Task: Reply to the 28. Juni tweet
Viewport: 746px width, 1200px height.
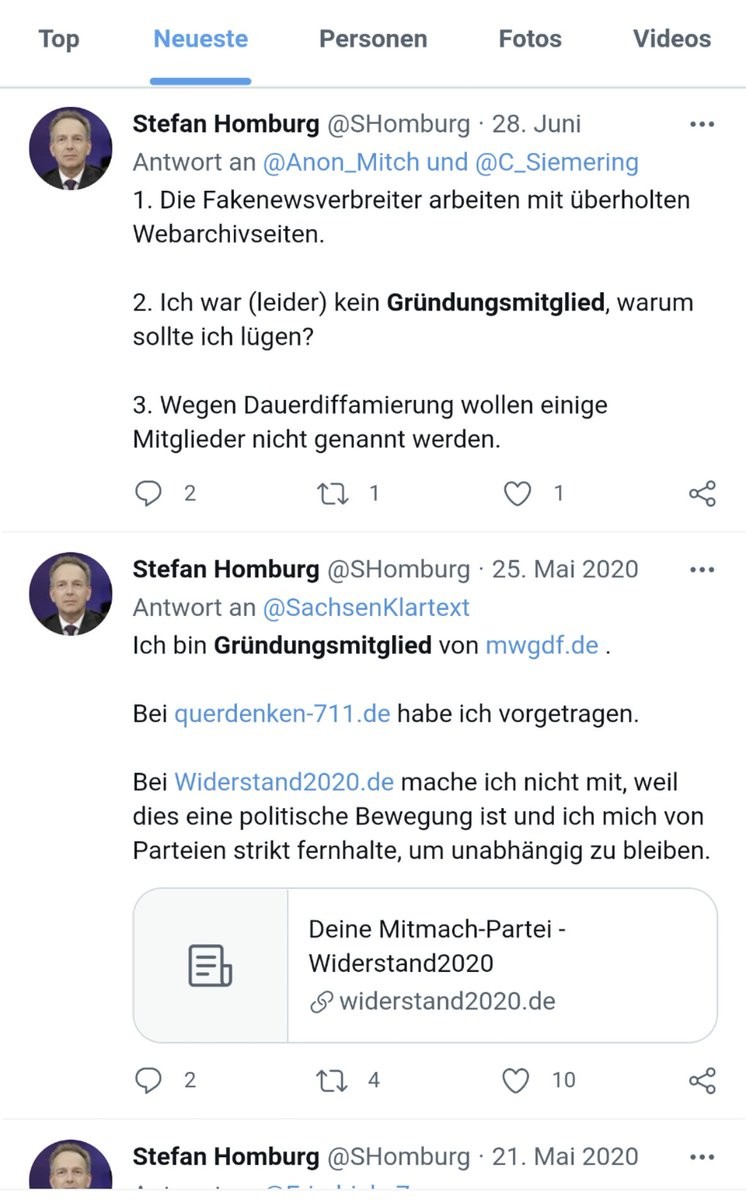Action: (x=148, y=493)
